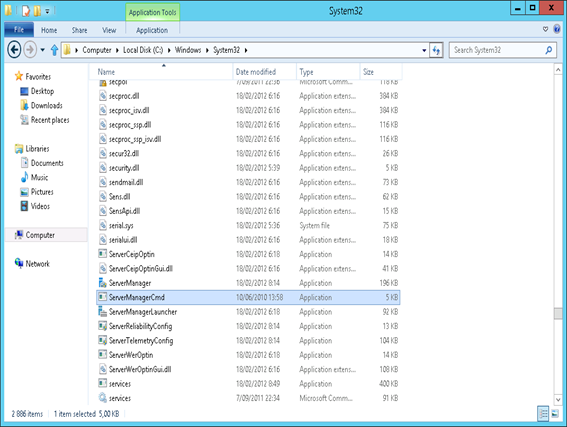Refresh the System32 folder view
This screenshot has width=567, height=427.
click(436, 50)
